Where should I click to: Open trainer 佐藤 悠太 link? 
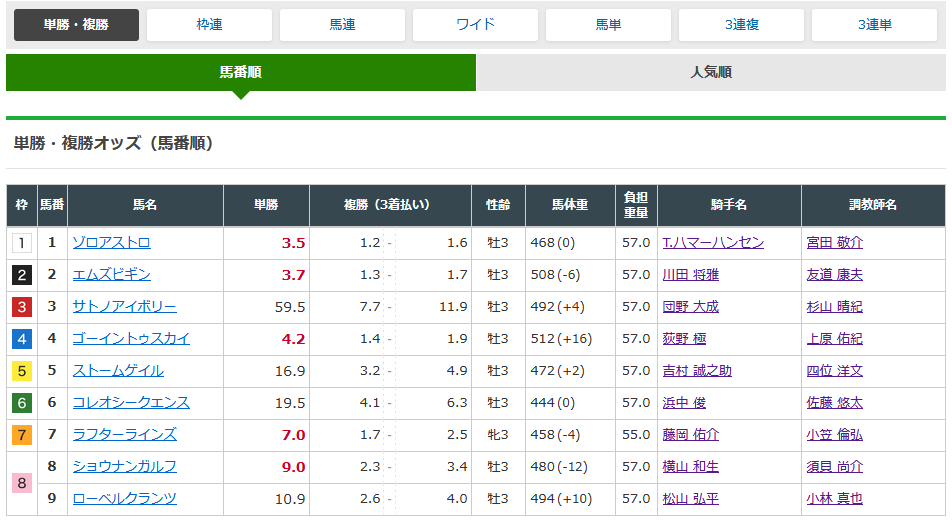[835, 403]
